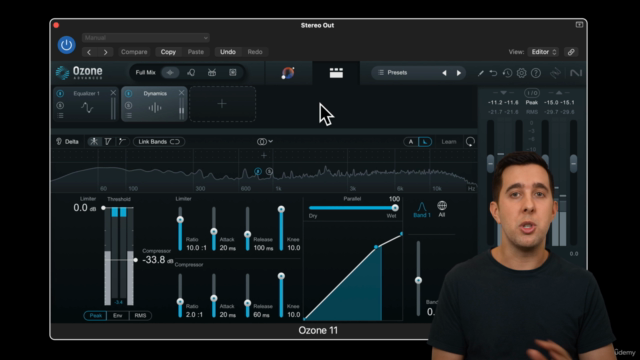Viewport: 640px width, 360px height.
Task: Toggle the Logic plugin power button
Action: (x=66, y=45)
